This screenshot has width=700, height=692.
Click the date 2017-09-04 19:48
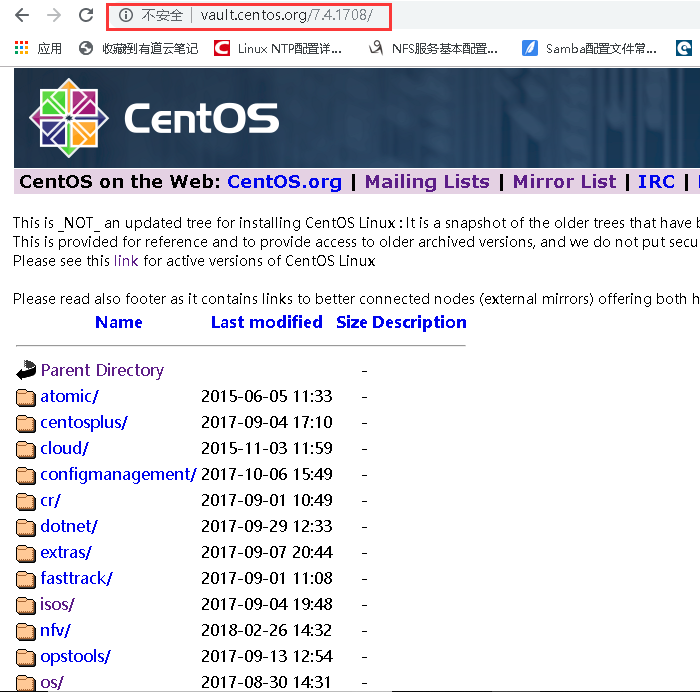[267, 604]
